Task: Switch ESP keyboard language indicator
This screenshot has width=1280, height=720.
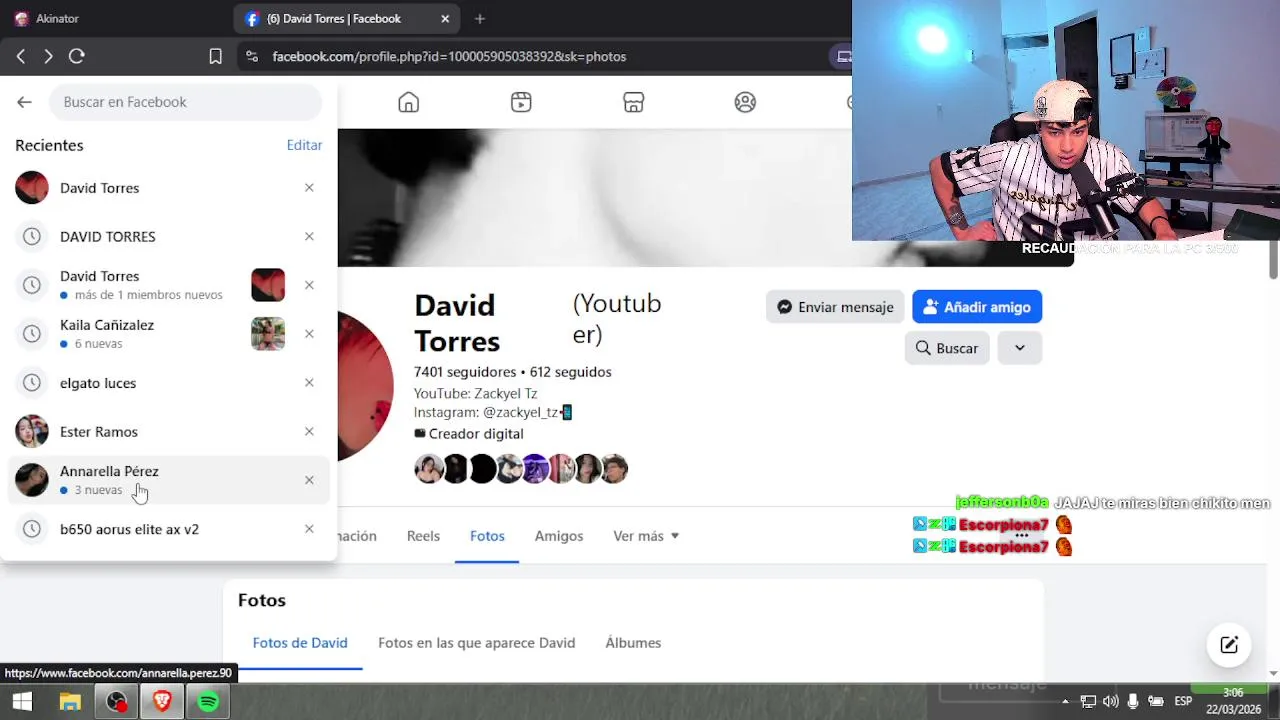Action: click(1183, 702)
